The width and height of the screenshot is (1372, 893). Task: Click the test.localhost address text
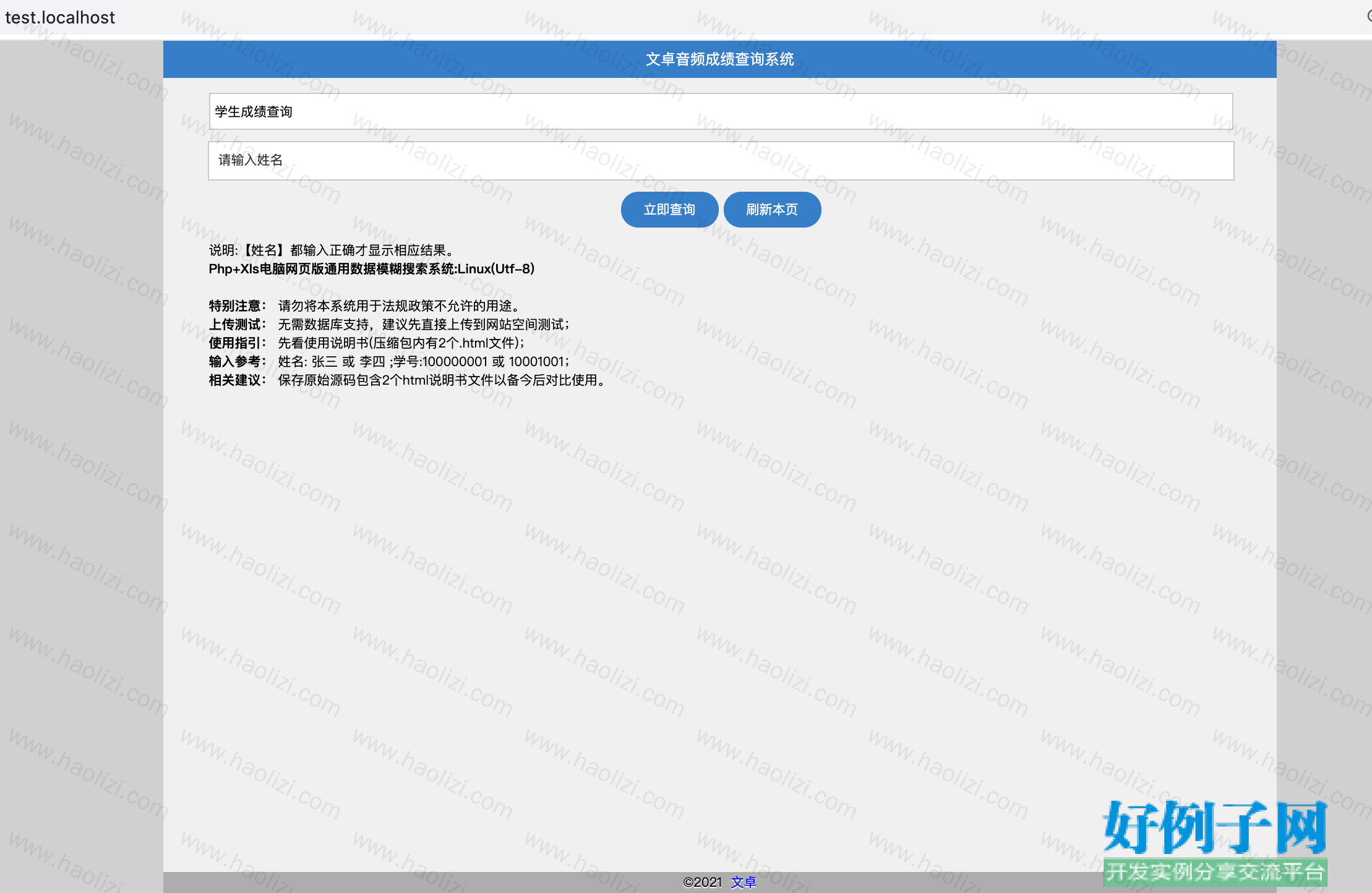click(x=60, y=17)
